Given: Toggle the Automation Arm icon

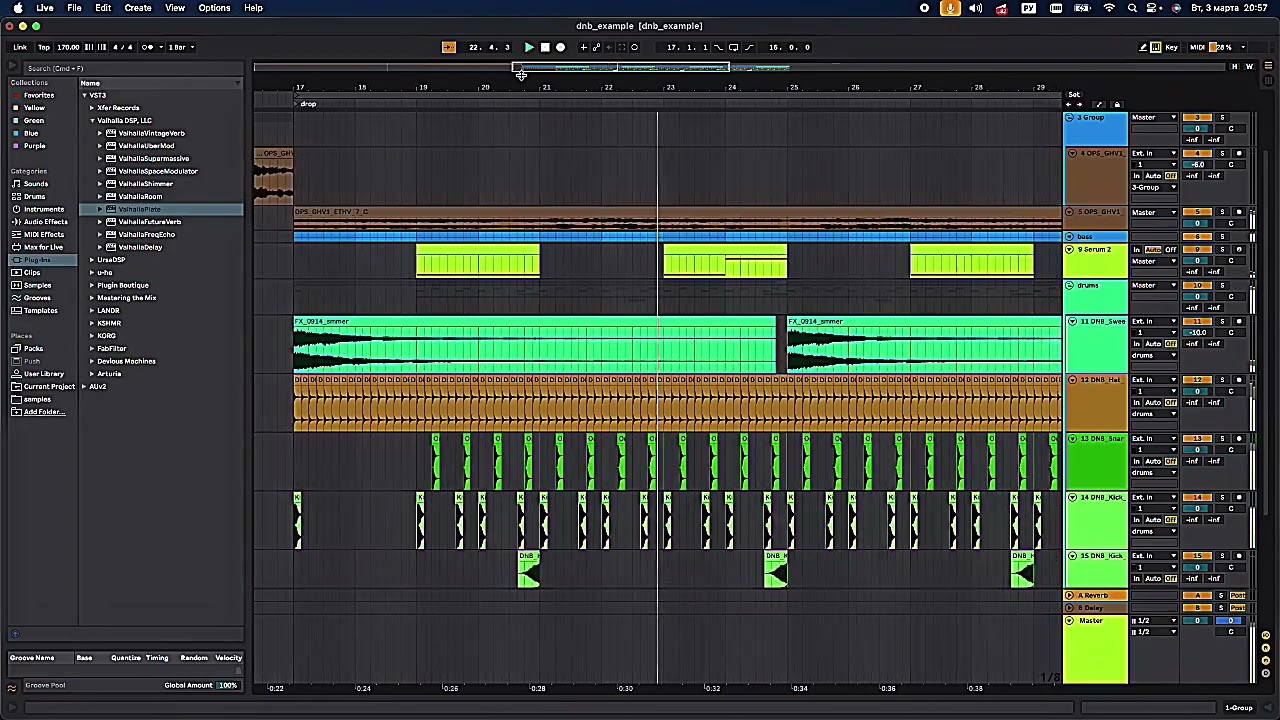Looking at the screenshot, I should [596, 47].
